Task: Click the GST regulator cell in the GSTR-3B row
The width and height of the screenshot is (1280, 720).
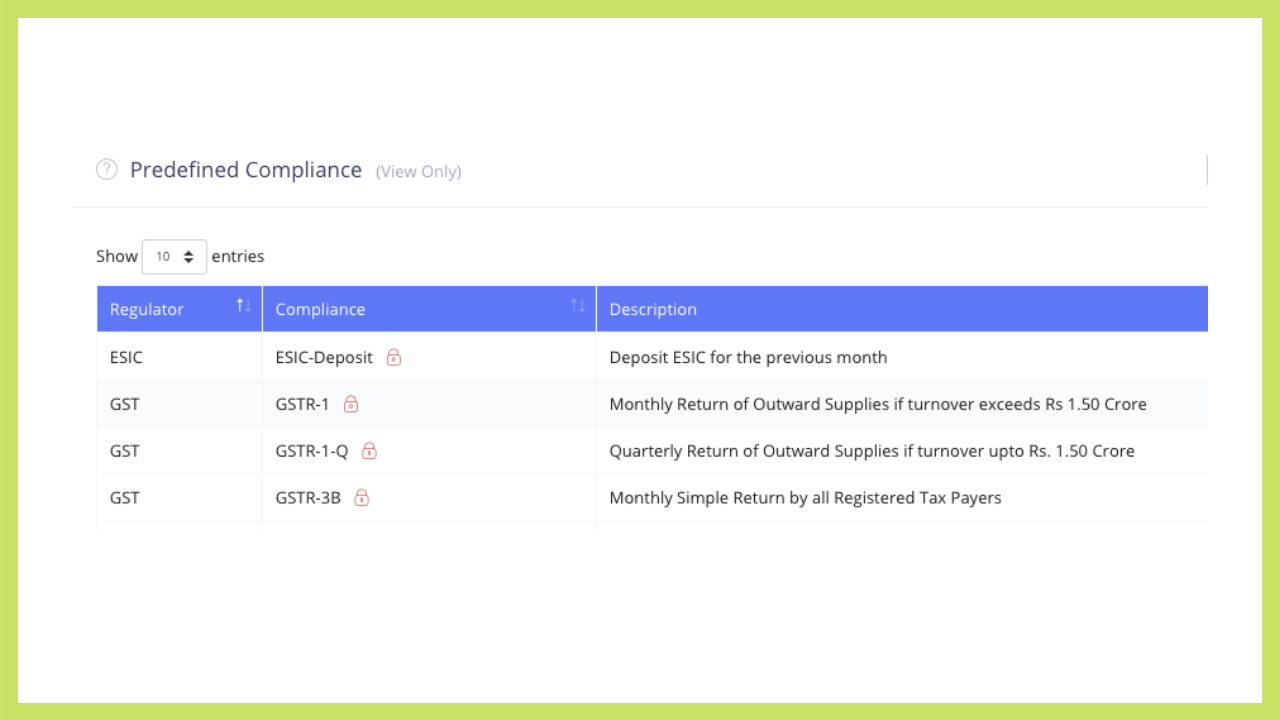Action: click(125, 497)
